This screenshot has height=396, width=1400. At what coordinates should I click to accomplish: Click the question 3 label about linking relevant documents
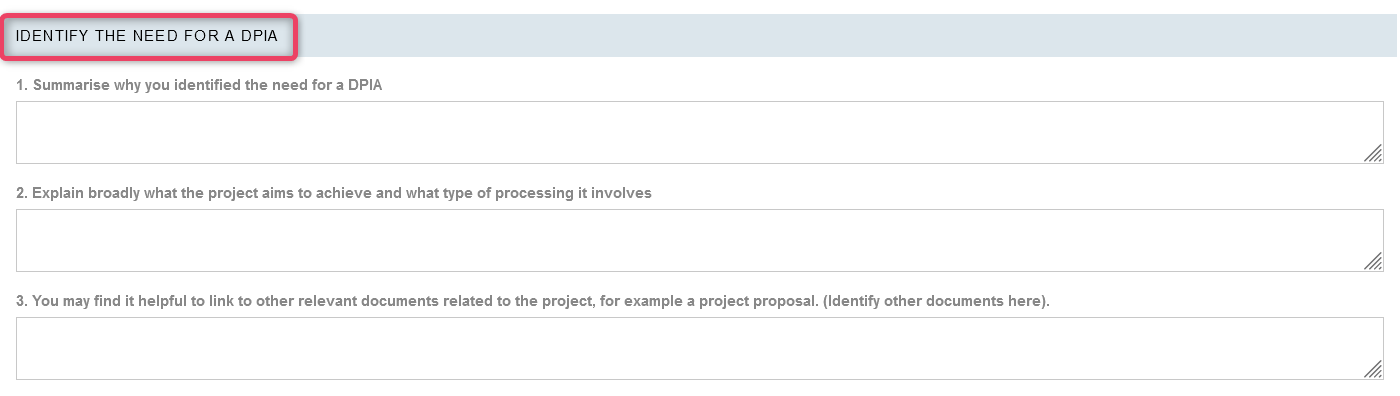(533, 301)
